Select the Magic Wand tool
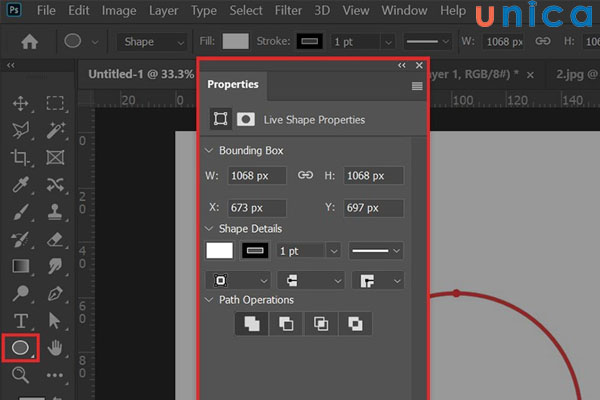Screen dimensions: 600x400 (55, 131)
